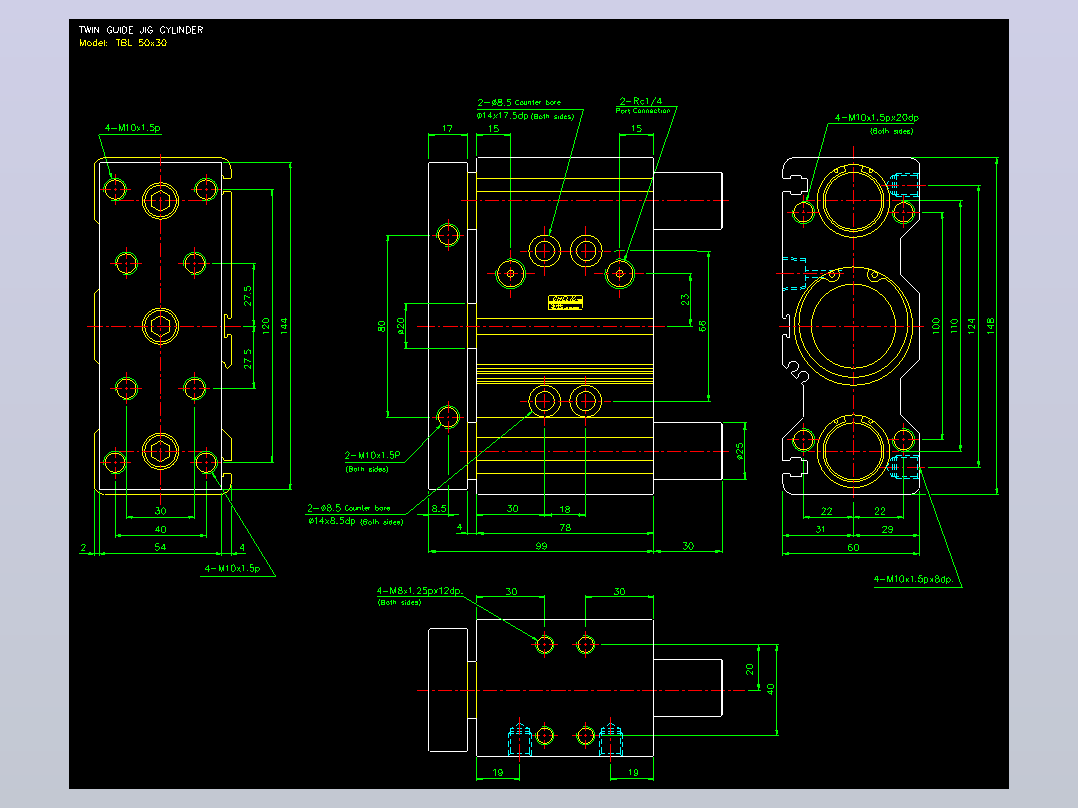Viewport: 1078px width, 808px height.
Task: Select the "68" vertical dimension
Action: click(x=702, y=326)
